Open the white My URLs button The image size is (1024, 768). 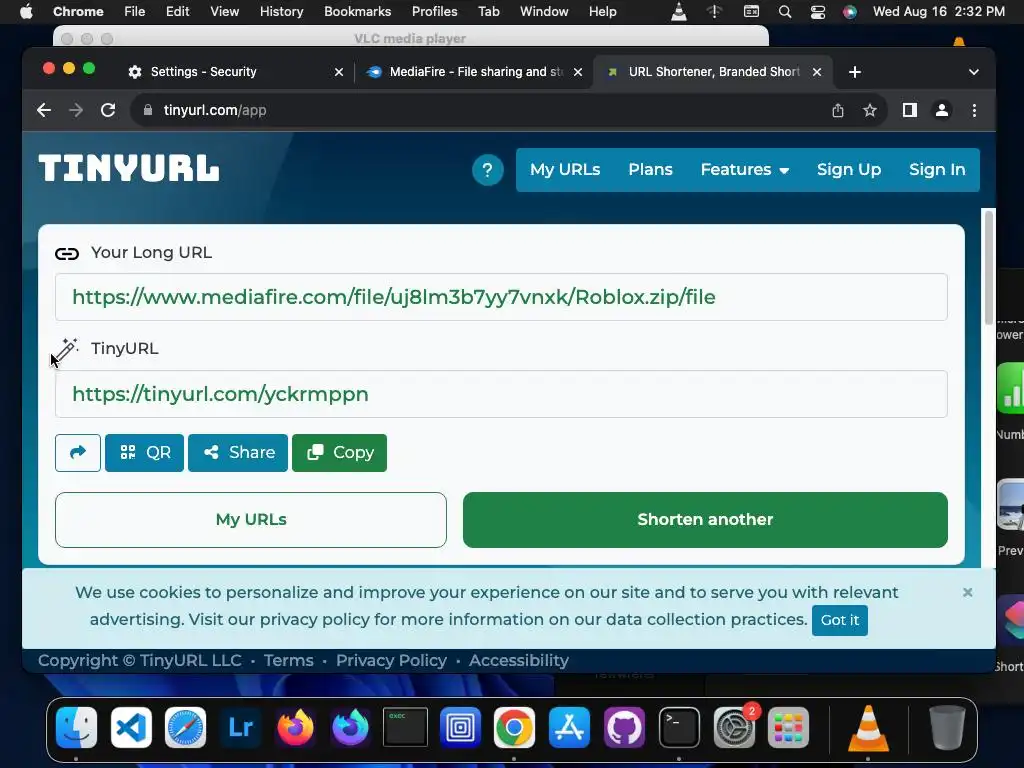pyautogui.click(x=251, y=520)
